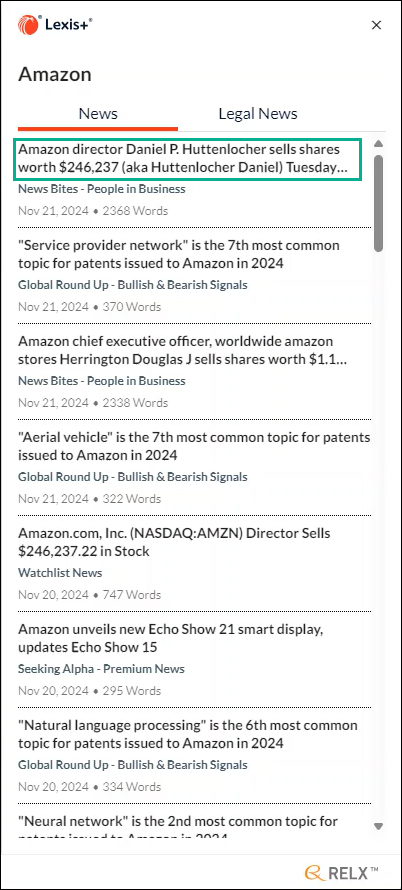Select the News tab
The image size is (402, 890).
pyautogui.click(x=98, y=114)
